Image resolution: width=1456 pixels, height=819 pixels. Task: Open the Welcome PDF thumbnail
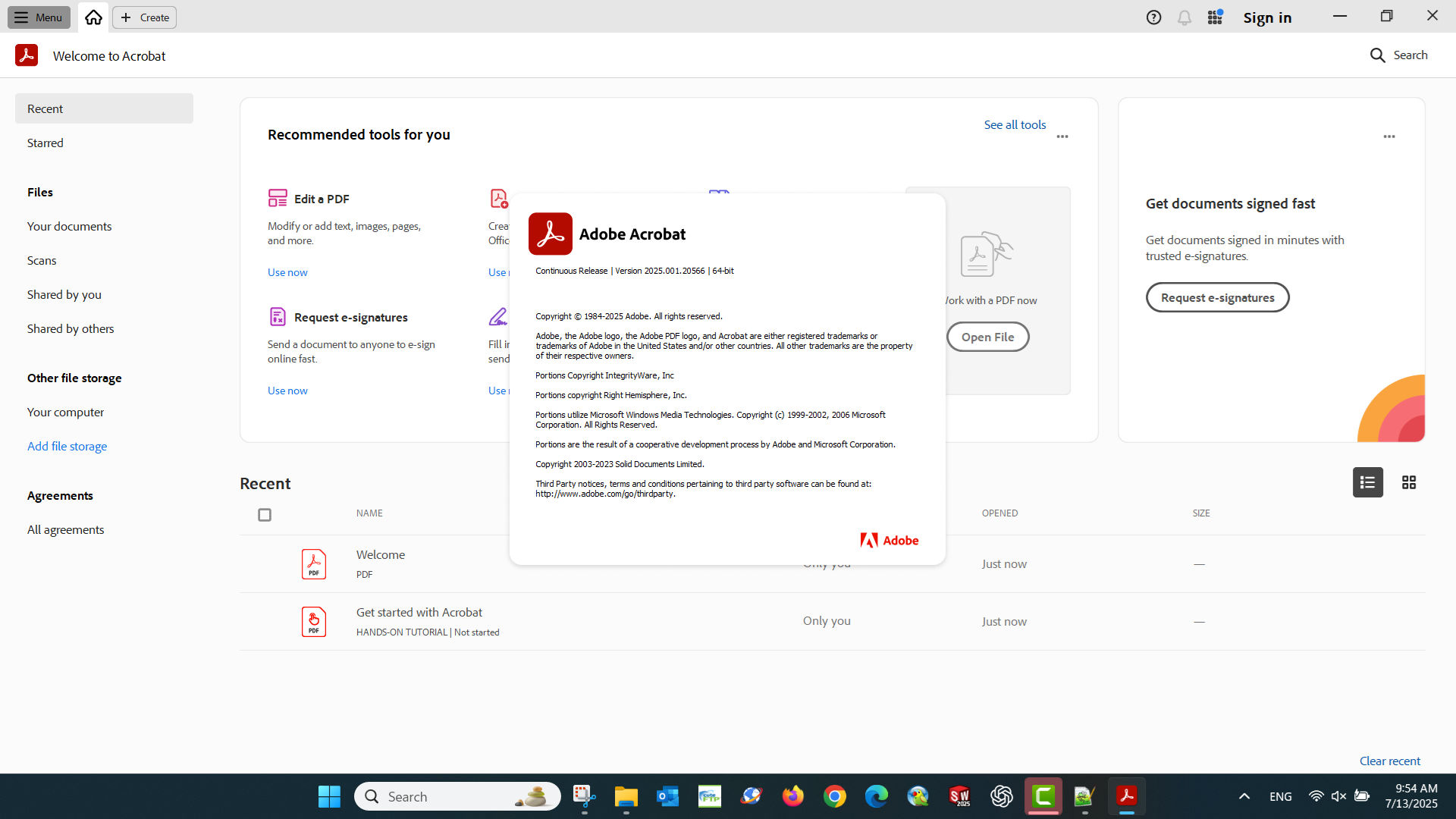point(313,563)
